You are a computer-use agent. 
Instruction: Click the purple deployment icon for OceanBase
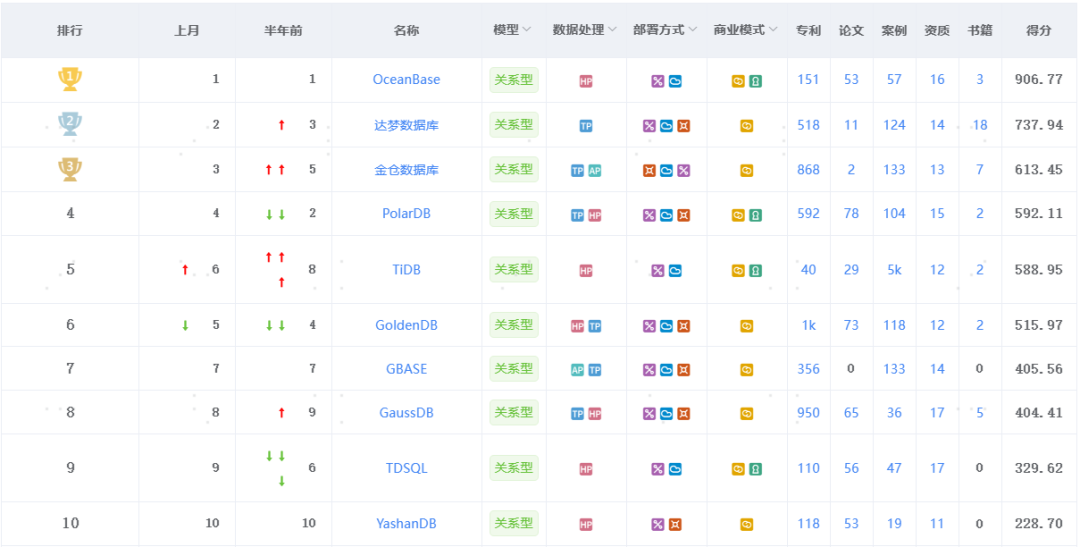(x=658, y=81)
